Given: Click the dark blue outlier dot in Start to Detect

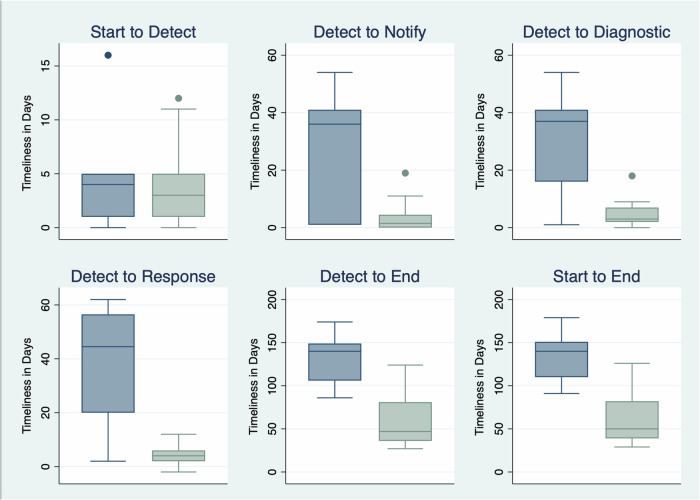Looking at the screenshot, I should pos(108,55).
